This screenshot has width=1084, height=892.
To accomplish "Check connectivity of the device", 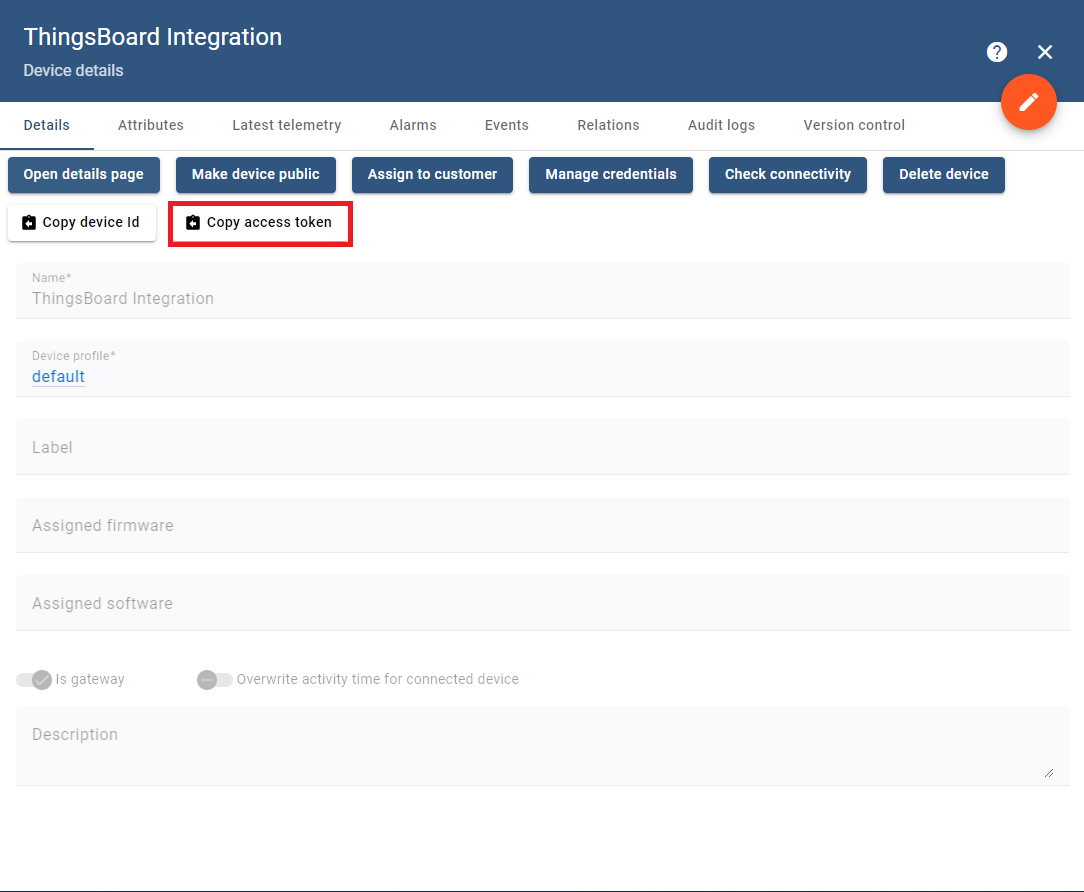I will (x=787, y=175).
